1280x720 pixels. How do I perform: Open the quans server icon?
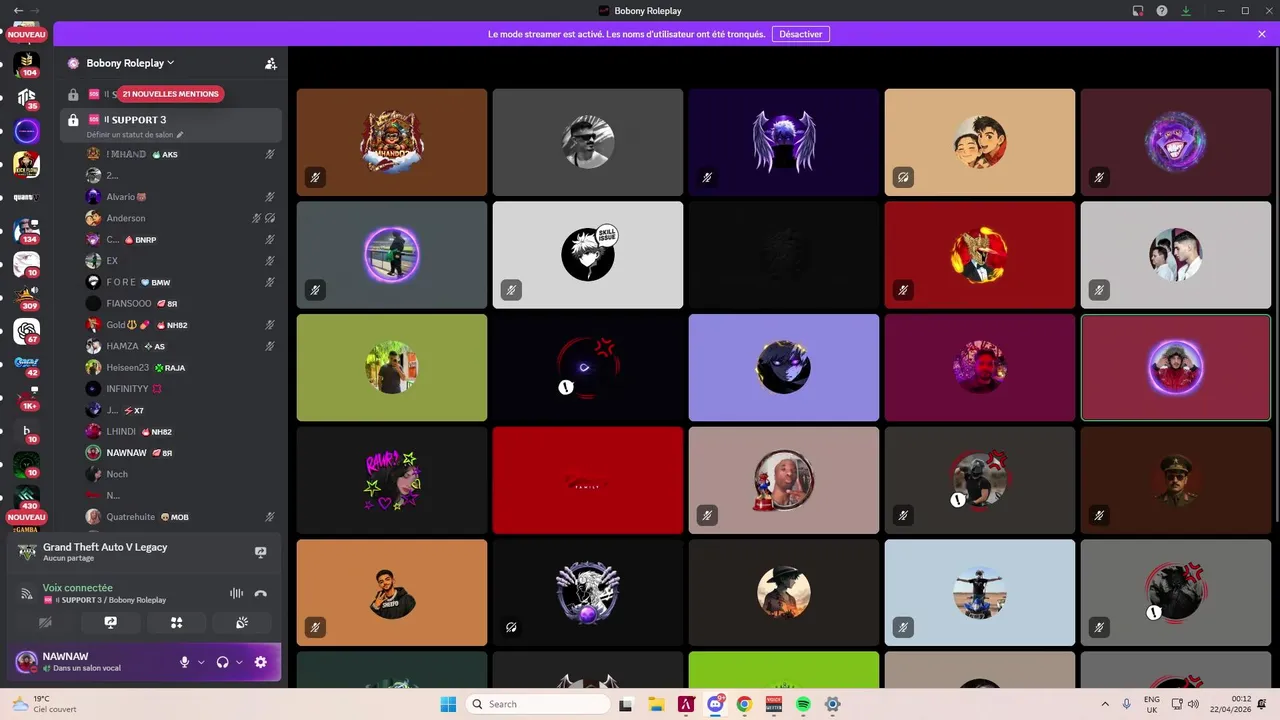click(x=27, y=197)
